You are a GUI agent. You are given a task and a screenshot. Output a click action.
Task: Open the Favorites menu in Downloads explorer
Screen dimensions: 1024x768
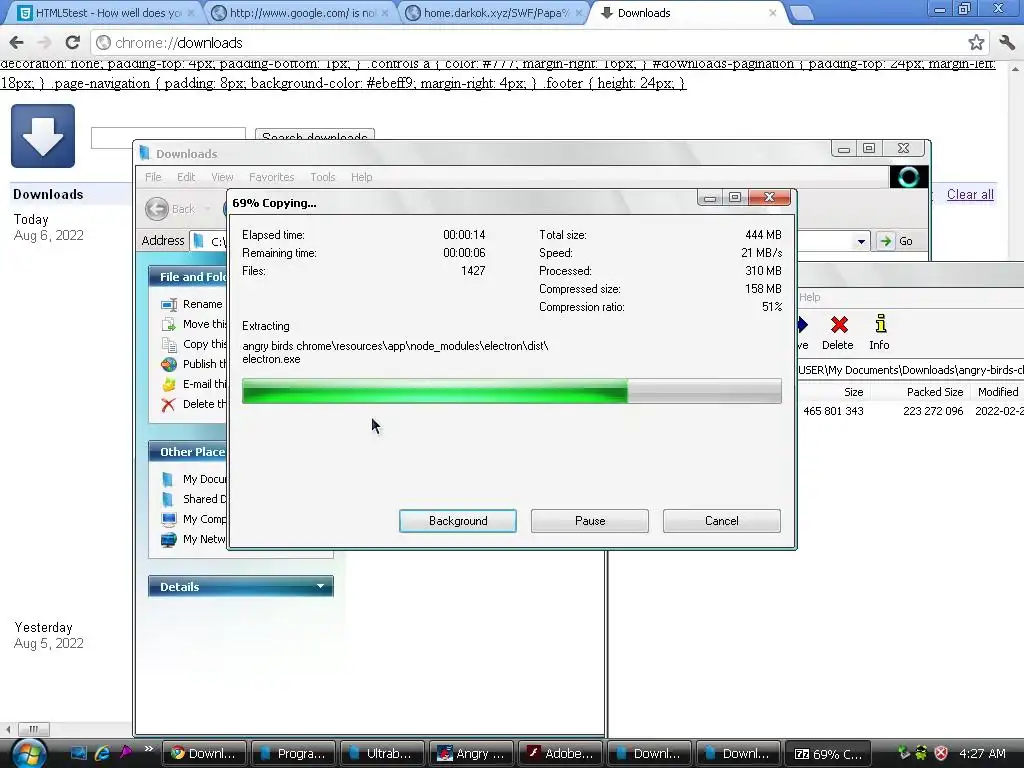[x=272, y=177]
